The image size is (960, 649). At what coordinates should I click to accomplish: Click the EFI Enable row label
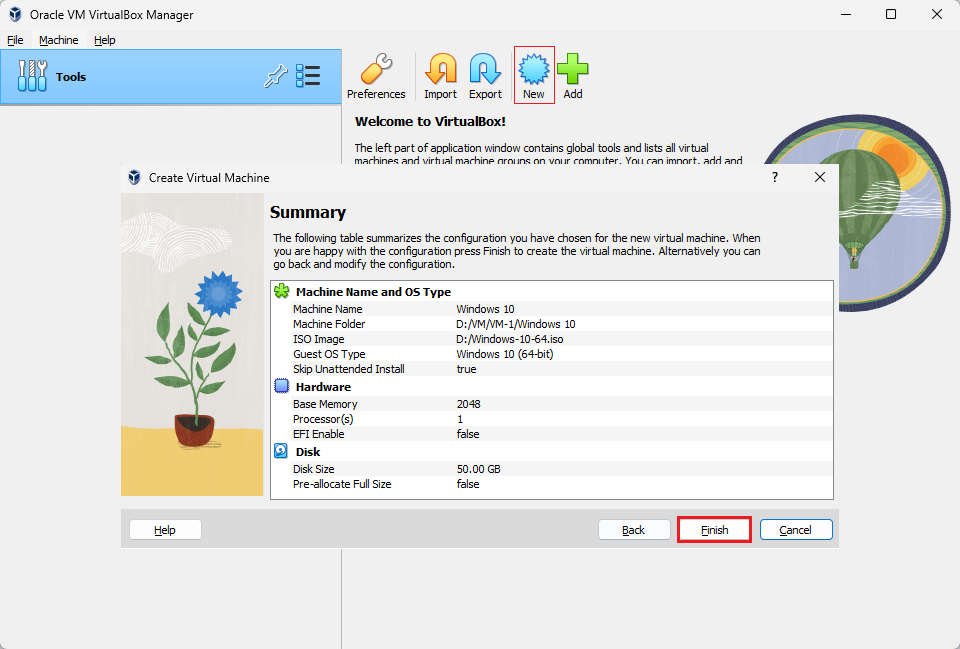(x=318, y=434)
